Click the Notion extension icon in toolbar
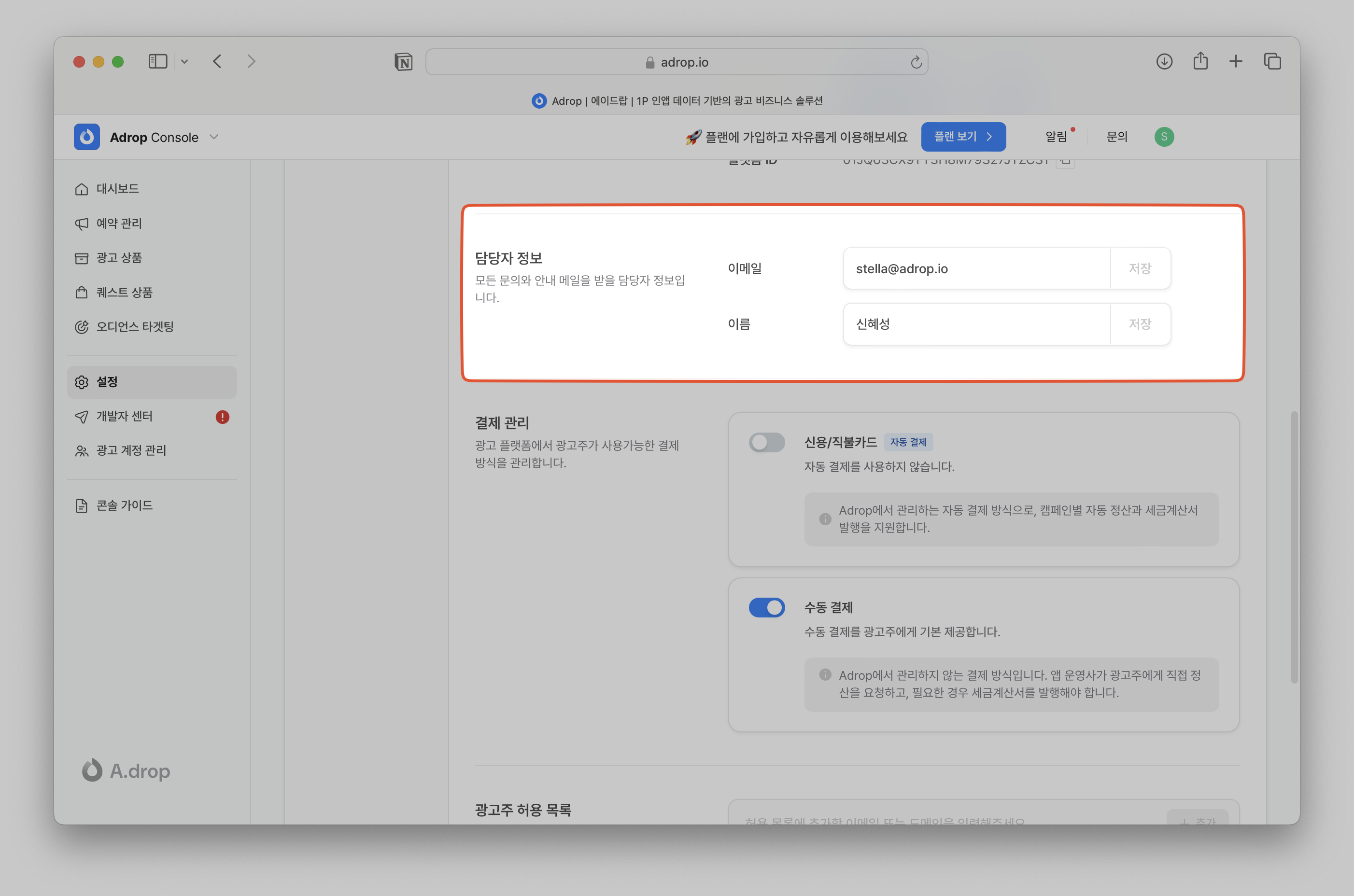 click(x=404, y=62)
